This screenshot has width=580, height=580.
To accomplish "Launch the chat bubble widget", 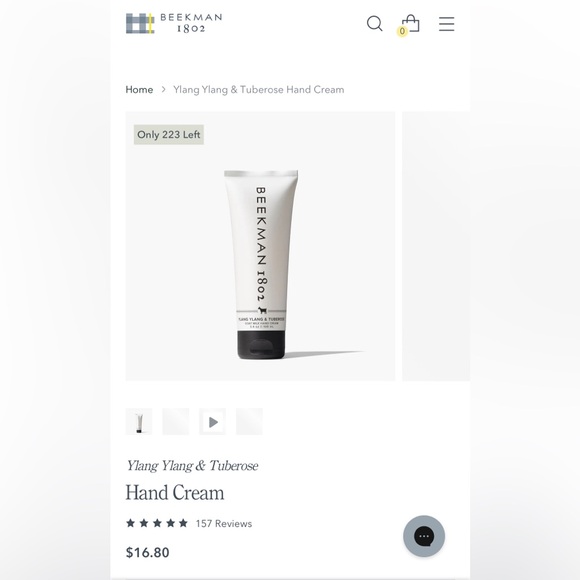I will [424, 536].
